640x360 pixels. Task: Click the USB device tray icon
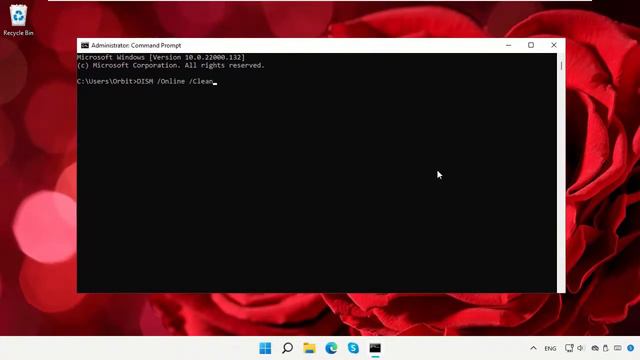click(606, 348)
